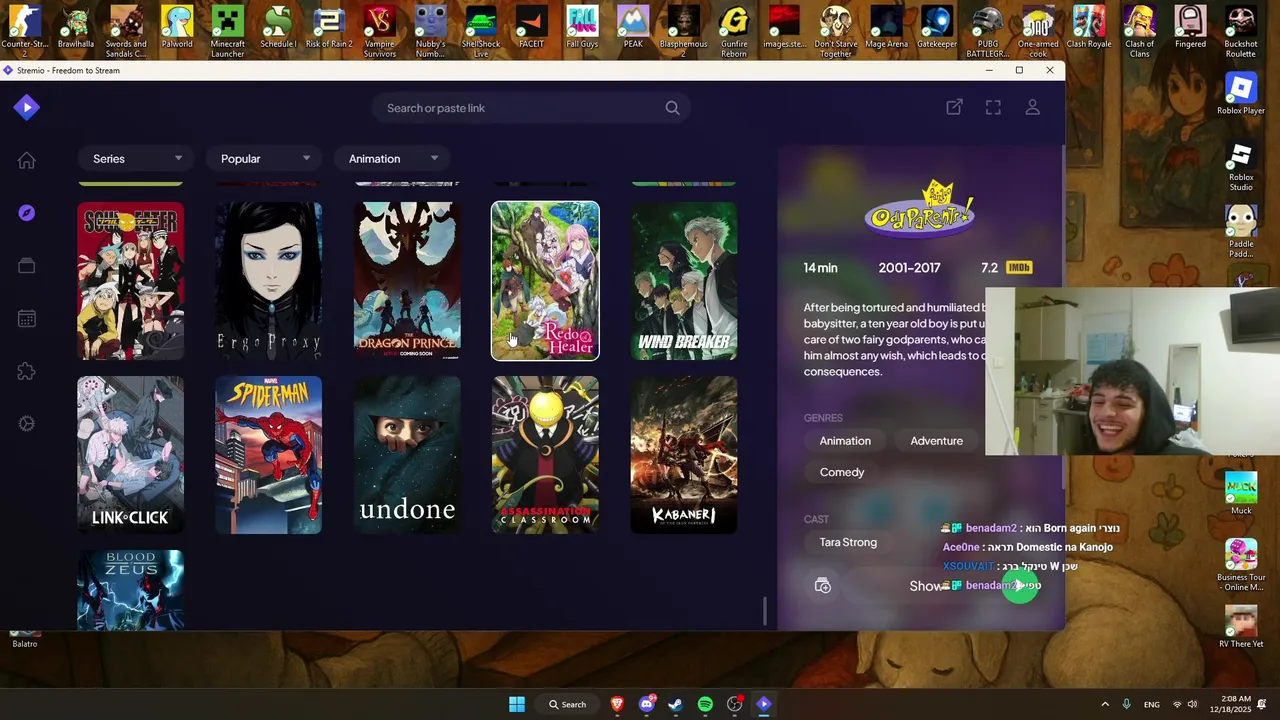
Task: Open the Discover compass icon in sidebar
Action: click(27, 213)
